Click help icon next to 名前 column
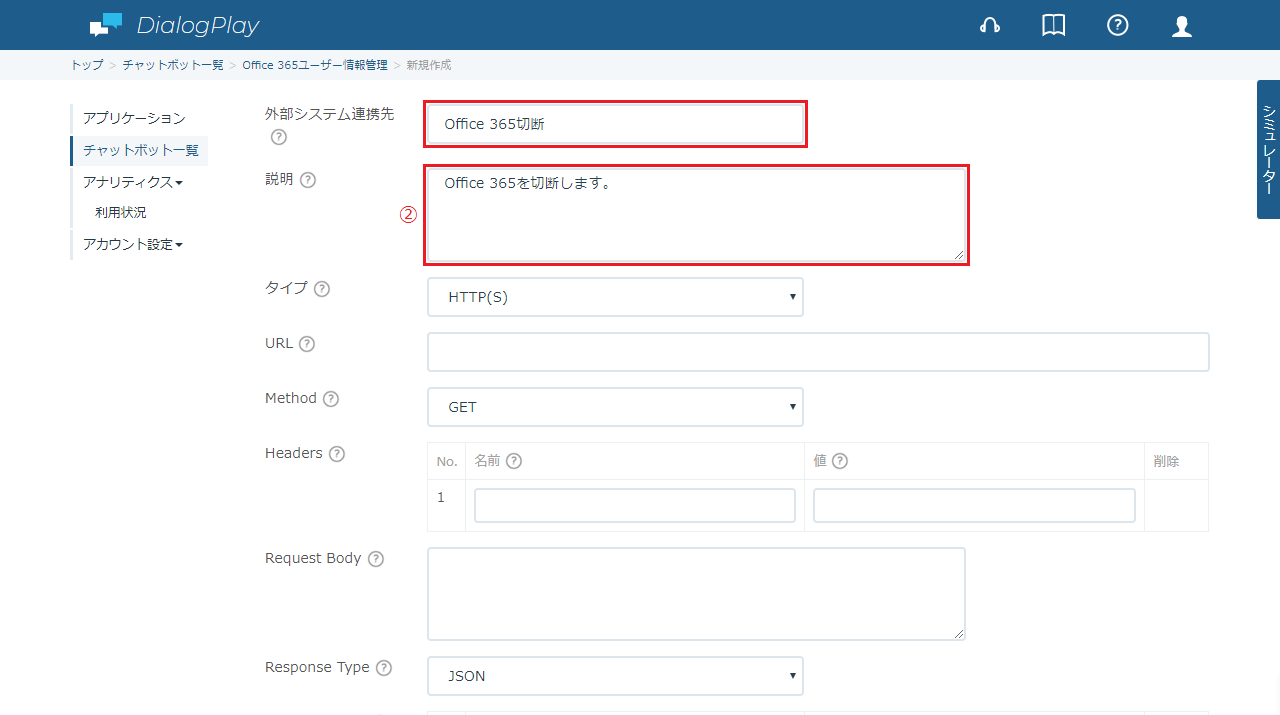 (514, 461)
